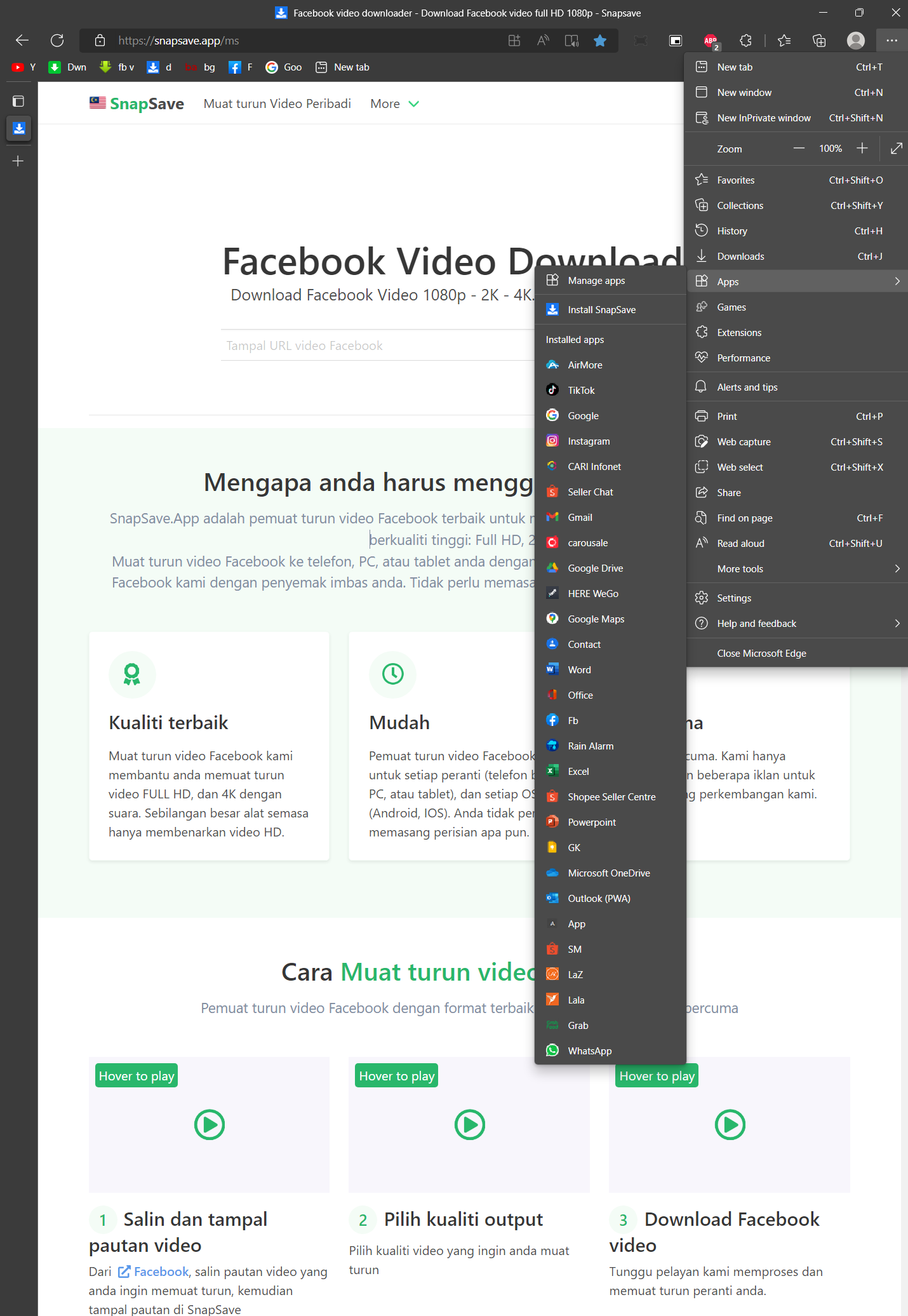
Task: Click Close Microsoft Edge
Action: tap(798, 654)
